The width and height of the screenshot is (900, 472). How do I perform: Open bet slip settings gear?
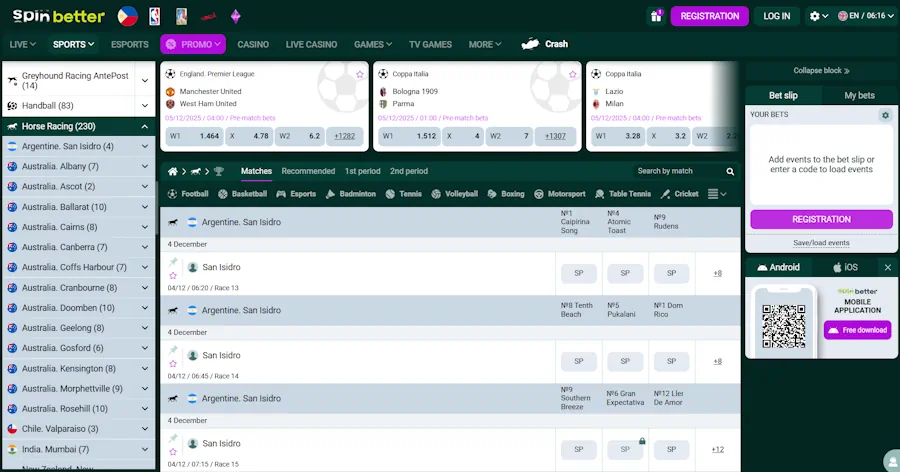[886, 115]
